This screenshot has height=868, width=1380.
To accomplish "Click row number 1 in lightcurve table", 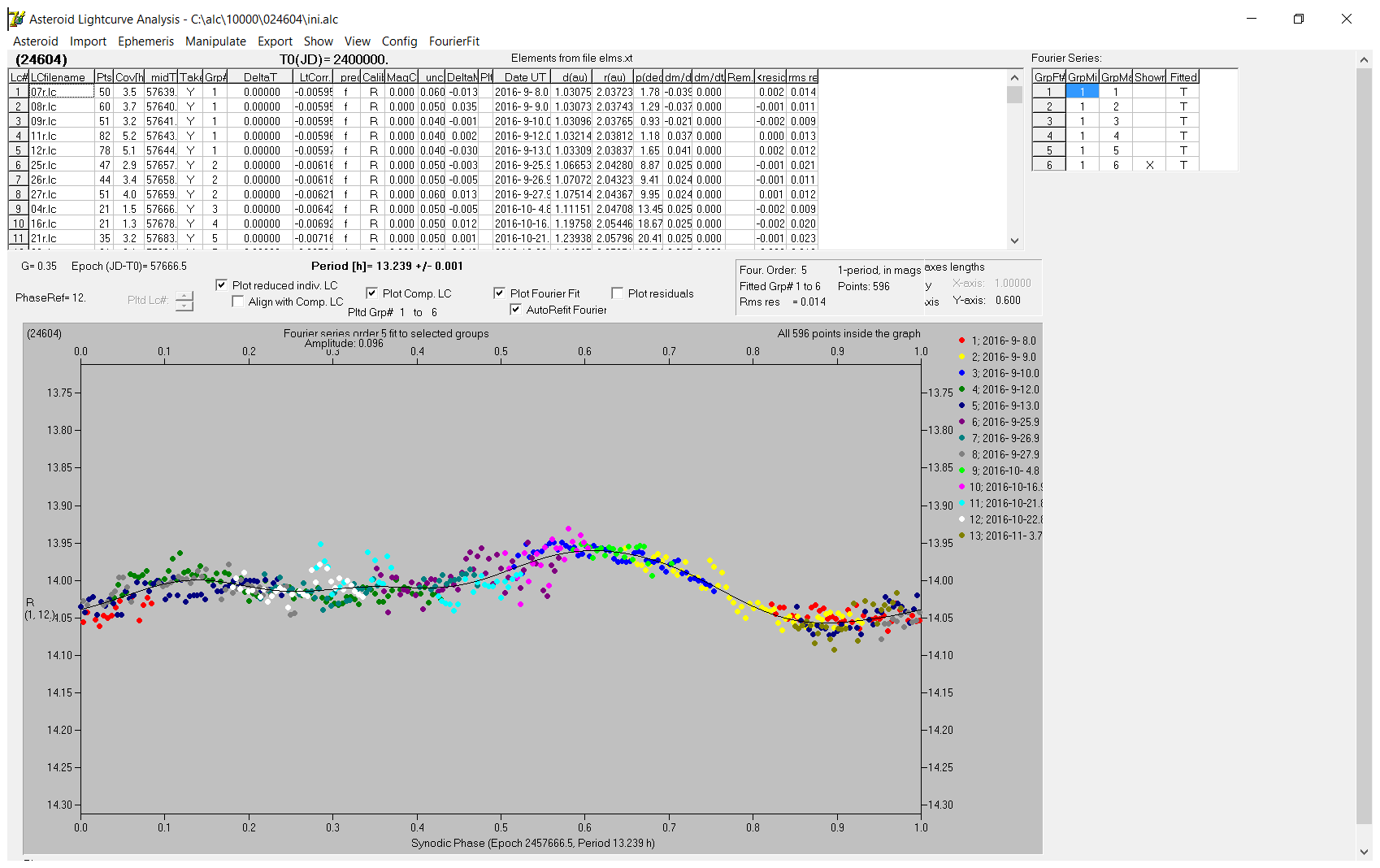I will 18,92.
